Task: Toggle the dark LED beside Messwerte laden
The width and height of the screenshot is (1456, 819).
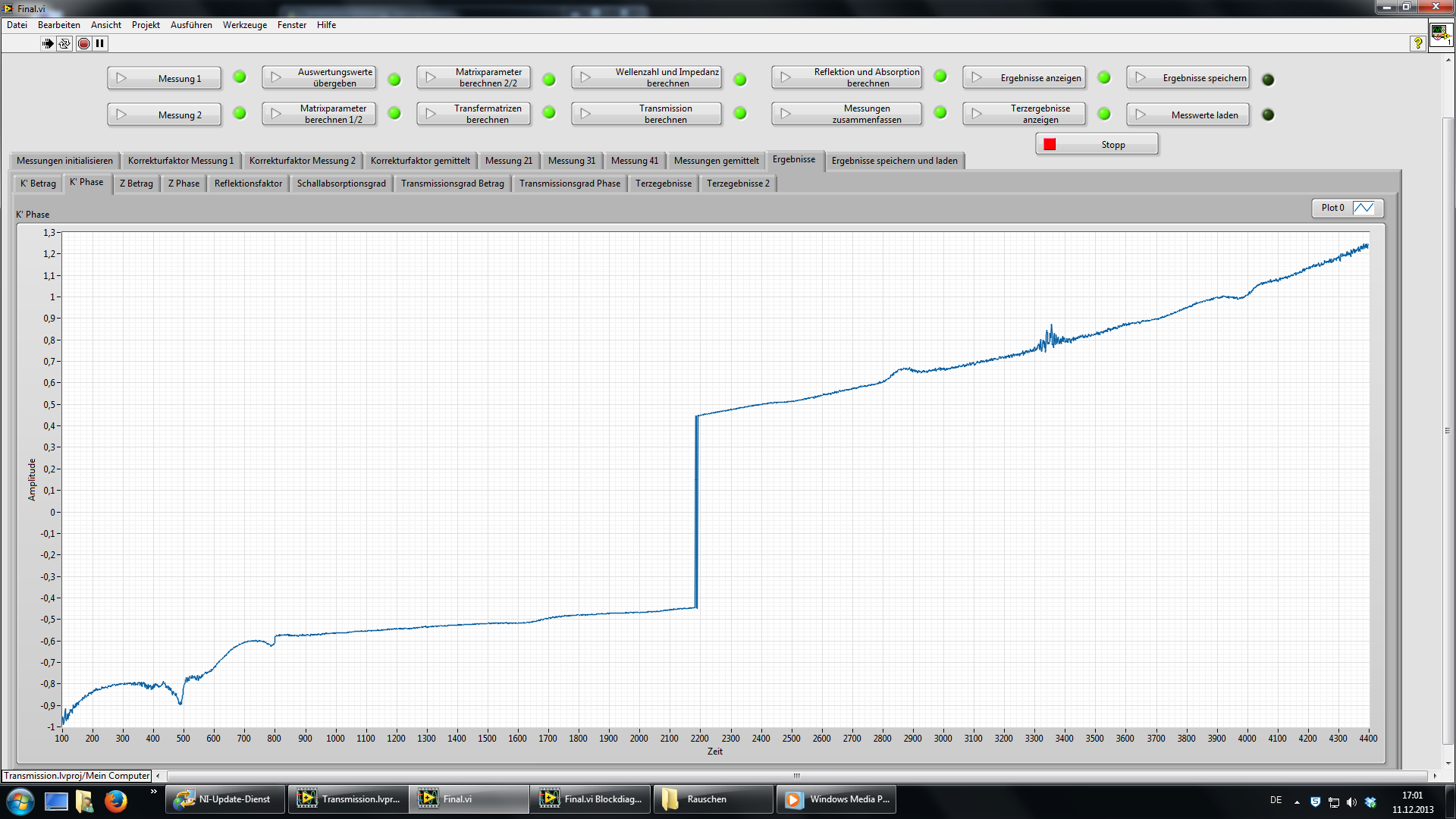Action: tap(1268, 115)
